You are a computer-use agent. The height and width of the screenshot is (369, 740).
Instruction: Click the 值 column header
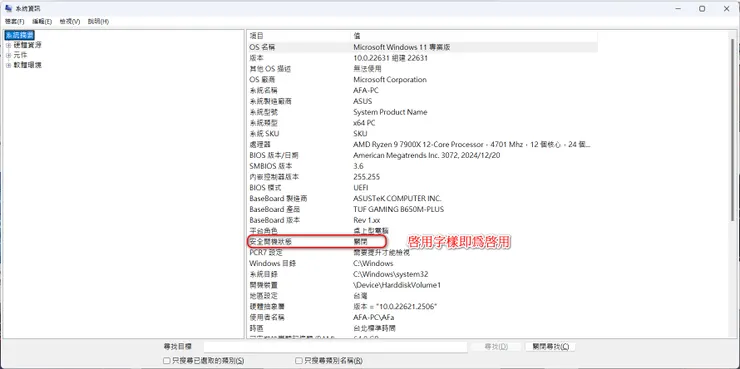coord(475,36)
